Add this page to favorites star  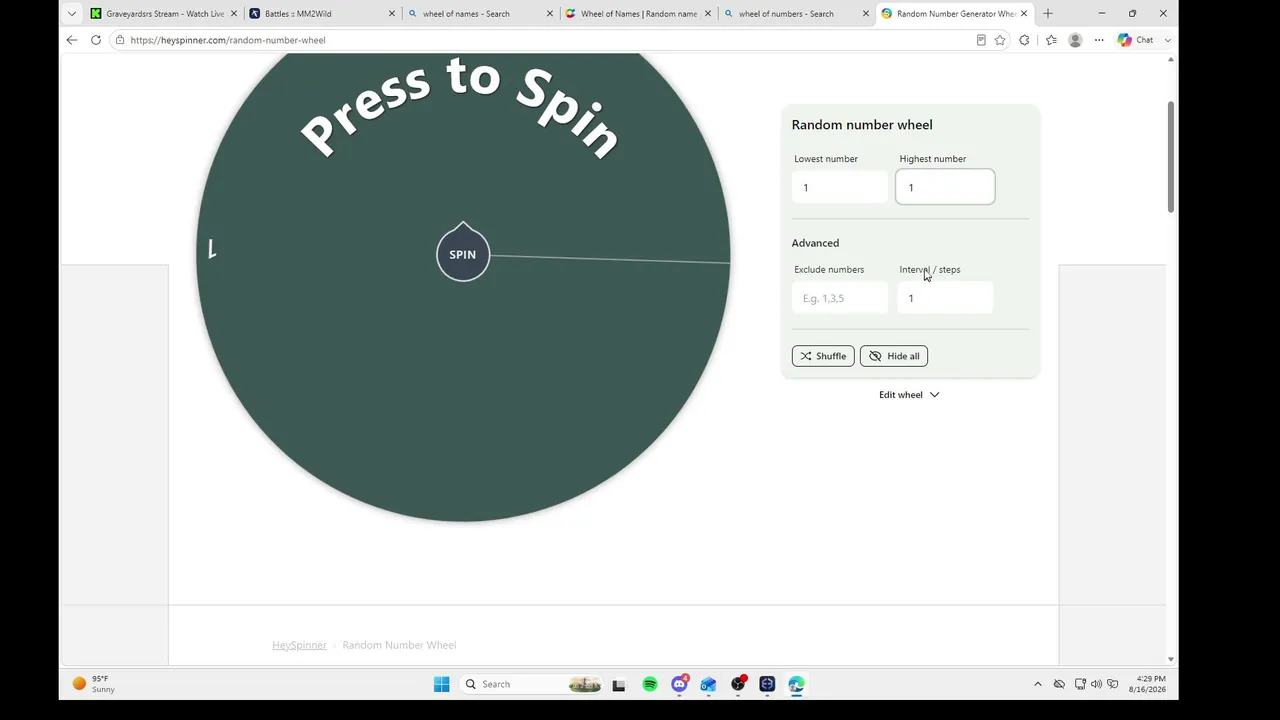1000,40
